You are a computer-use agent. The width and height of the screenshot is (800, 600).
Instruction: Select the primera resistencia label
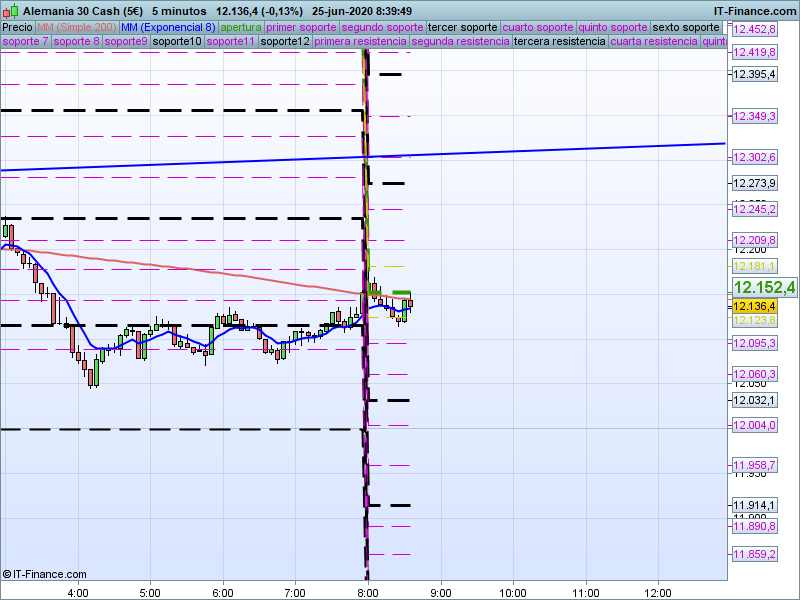(360, 41)
